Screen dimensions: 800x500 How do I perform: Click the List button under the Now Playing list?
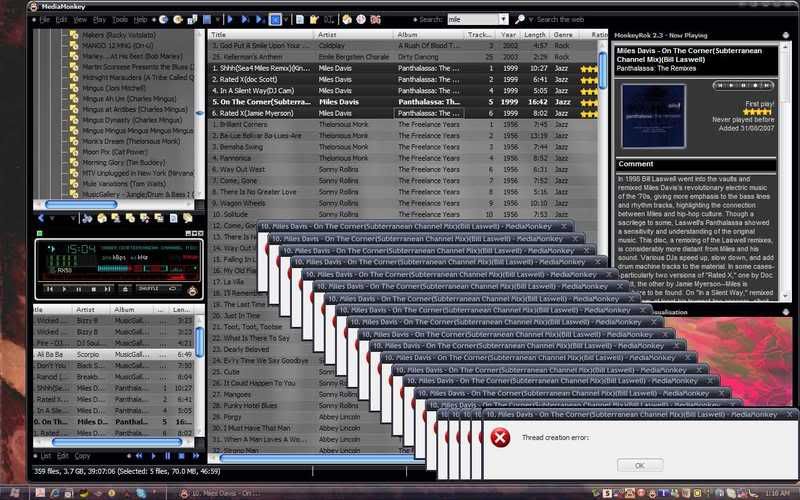click(x=46, y=456)
